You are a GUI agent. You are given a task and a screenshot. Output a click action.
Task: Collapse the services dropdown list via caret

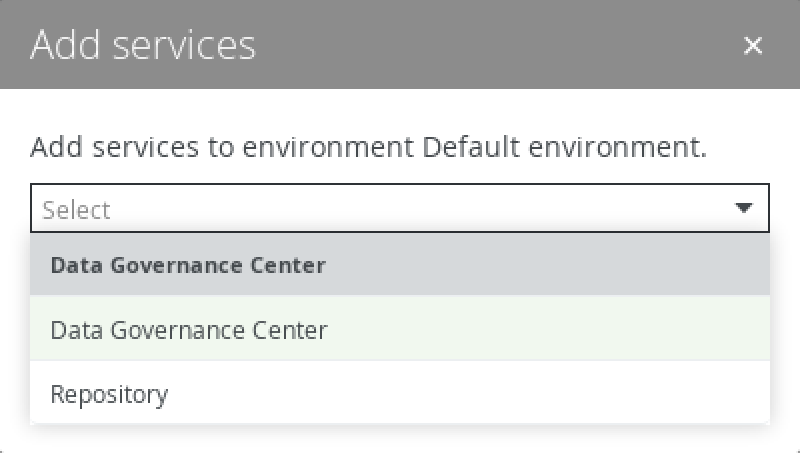(x=743, y=209)
